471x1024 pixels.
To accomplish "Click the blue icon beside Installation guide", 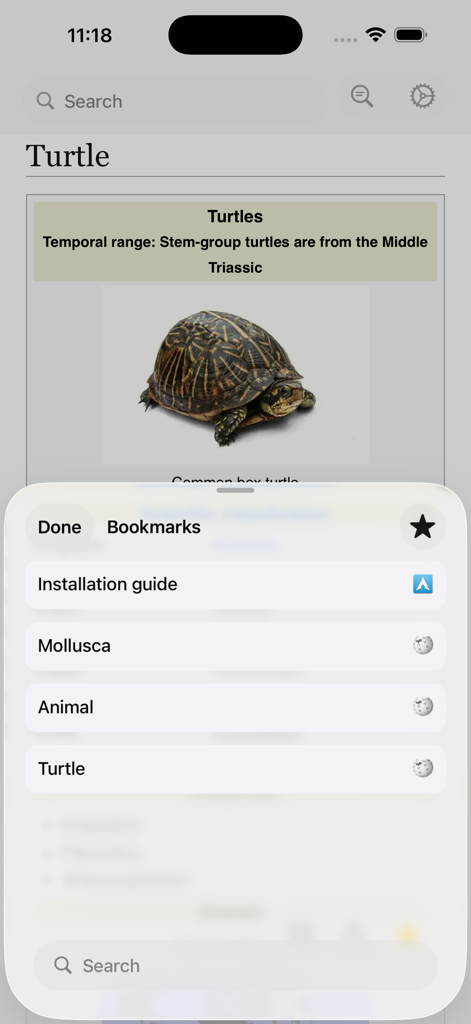I will click(423, 584).
